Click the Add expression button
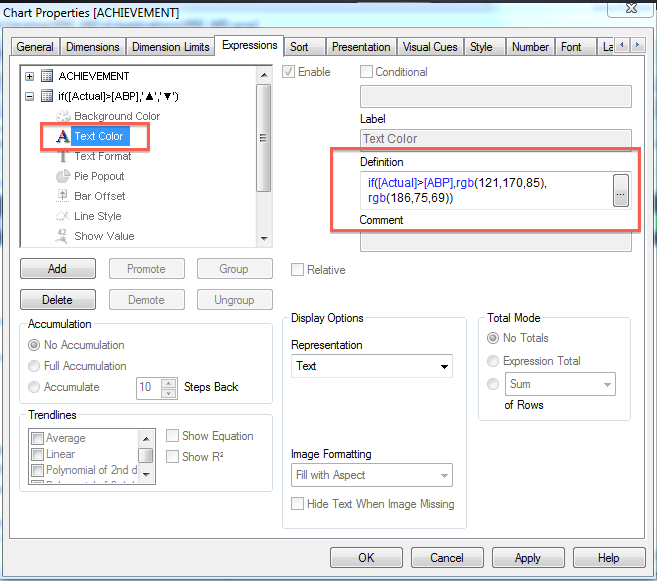This screenshot has width=657, height=581. point(58,269)
